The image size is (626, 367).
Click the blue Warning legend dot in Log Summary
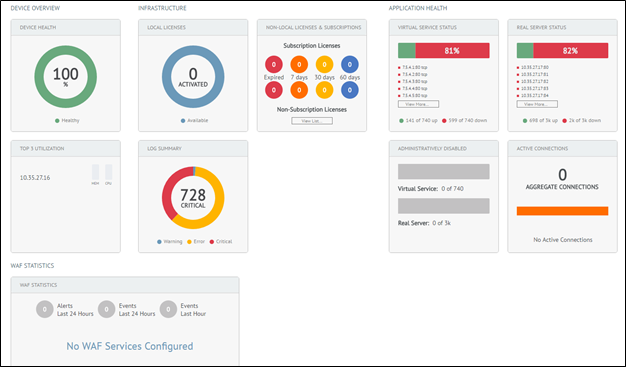click(159, 242)
